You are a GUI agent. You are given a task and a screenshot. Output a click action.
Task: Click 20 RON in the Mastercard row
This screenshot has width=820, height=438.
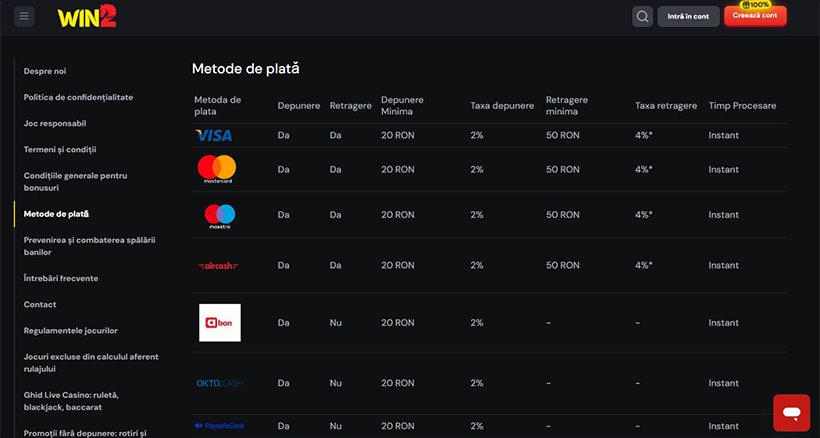click(397, 169)
